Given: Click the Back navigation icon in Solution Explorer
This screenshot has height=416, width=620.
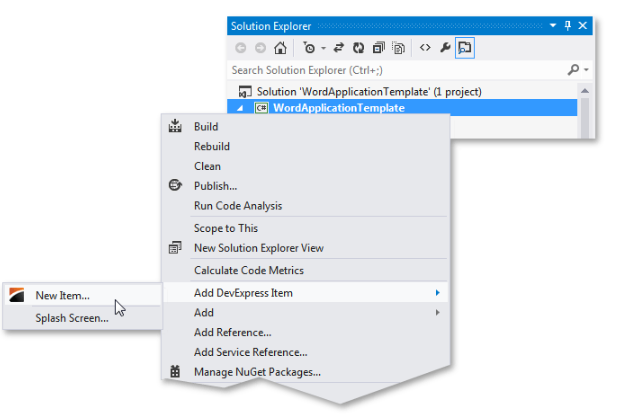Looking at the screenshot, I should (240, 48).
